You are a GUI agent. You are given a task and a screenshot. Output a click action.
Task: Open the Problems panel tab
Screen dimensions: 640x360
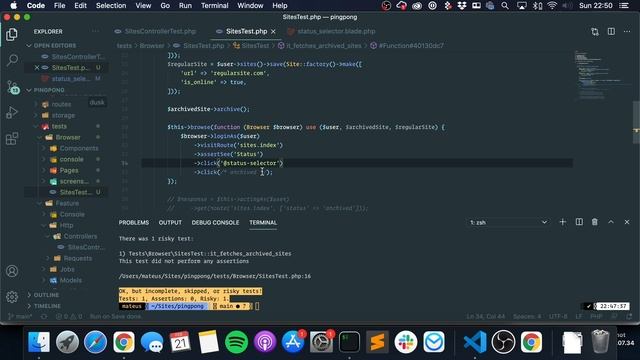(x=134, y=222)
